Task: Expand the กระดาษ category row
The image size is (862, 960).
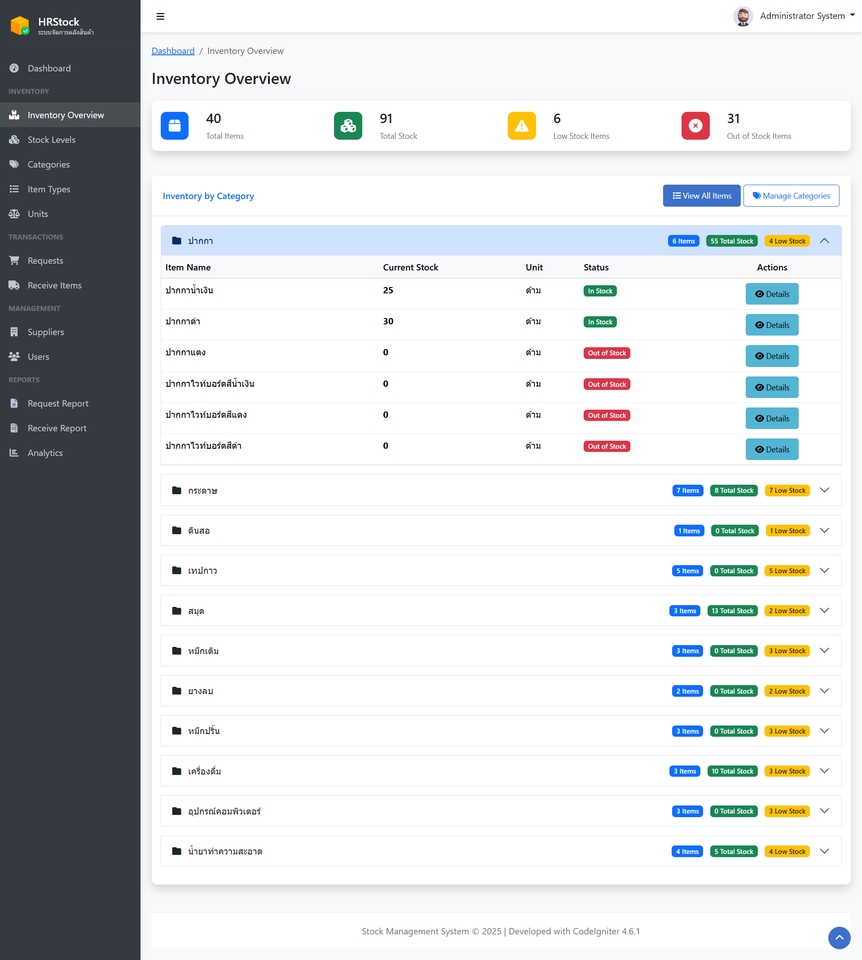Action: (x=501, y=490)
